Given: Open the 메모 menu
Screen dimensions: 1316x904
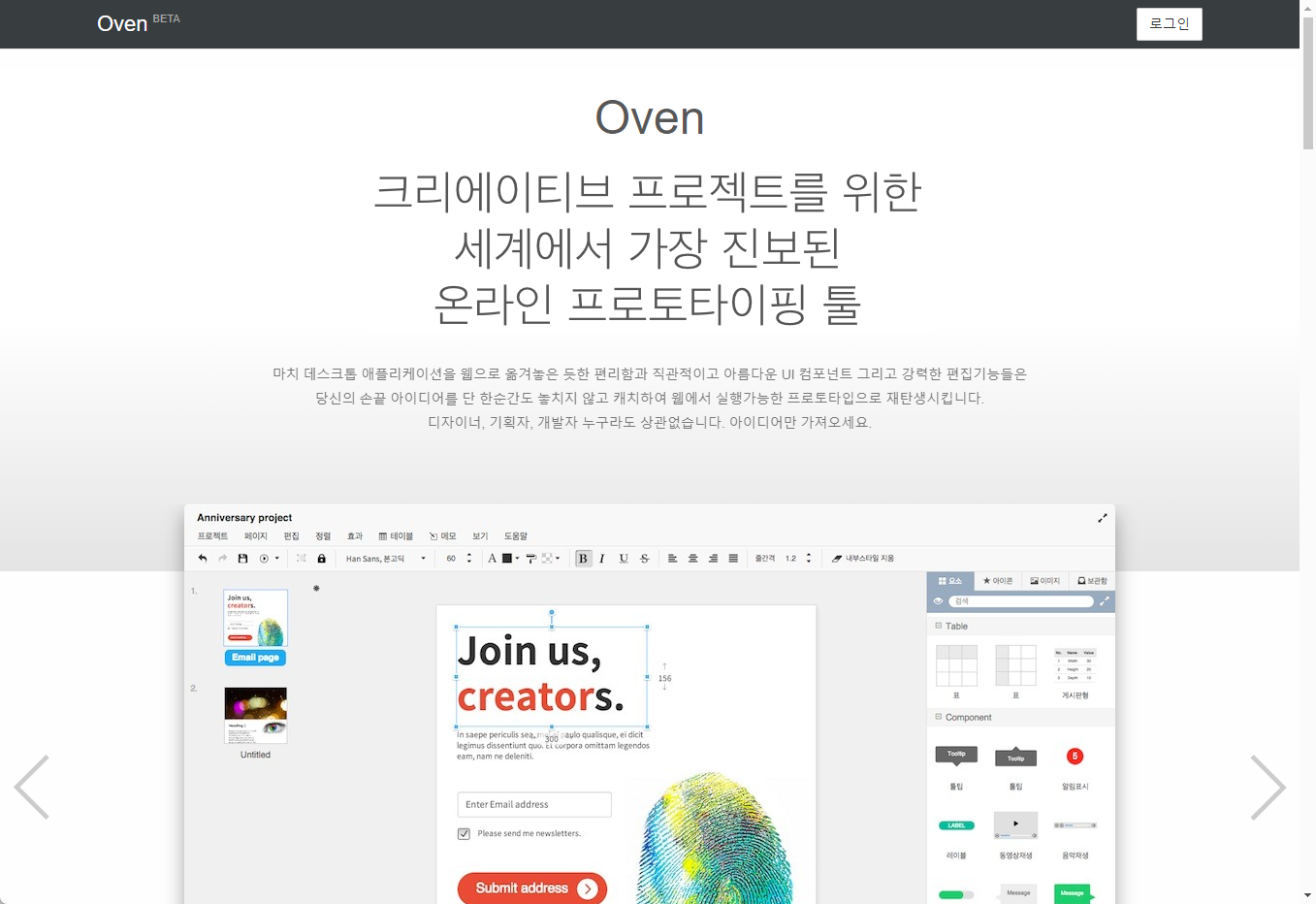Looking at the screenshot, I should coord(443,536).
